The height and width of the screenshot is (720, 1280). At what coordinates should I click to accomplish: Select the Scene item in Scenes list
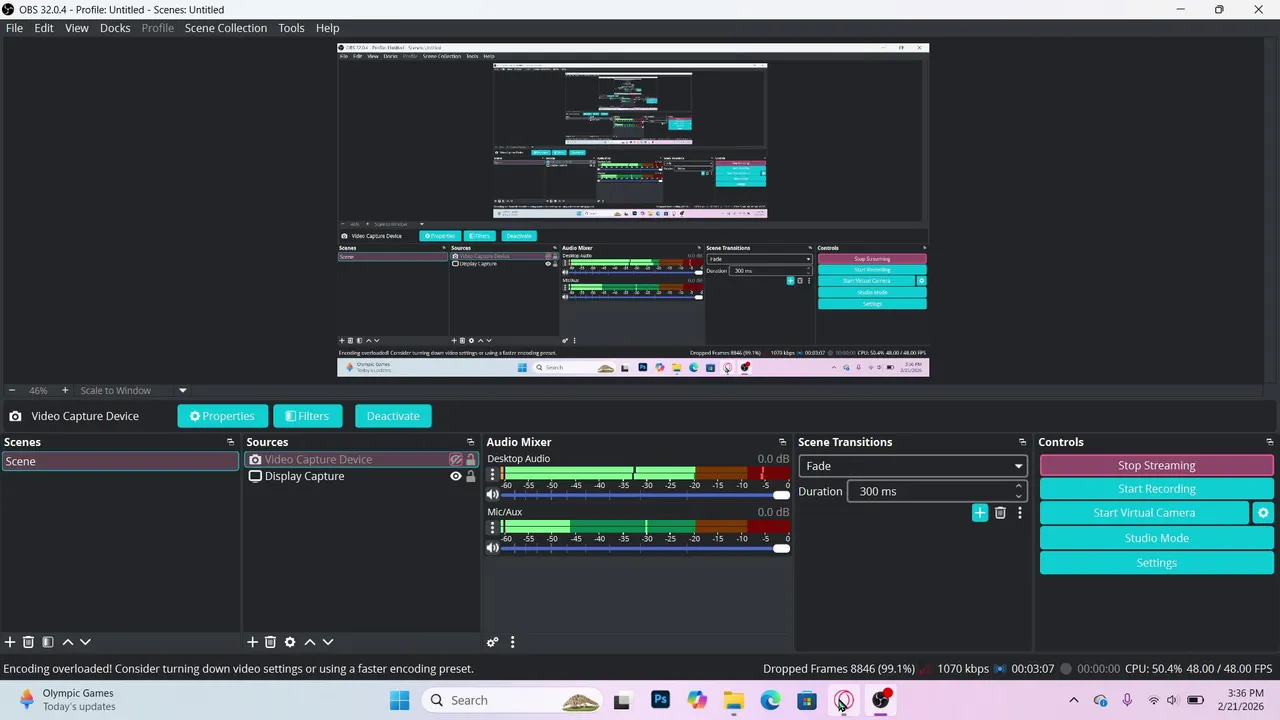click(120, 461)
